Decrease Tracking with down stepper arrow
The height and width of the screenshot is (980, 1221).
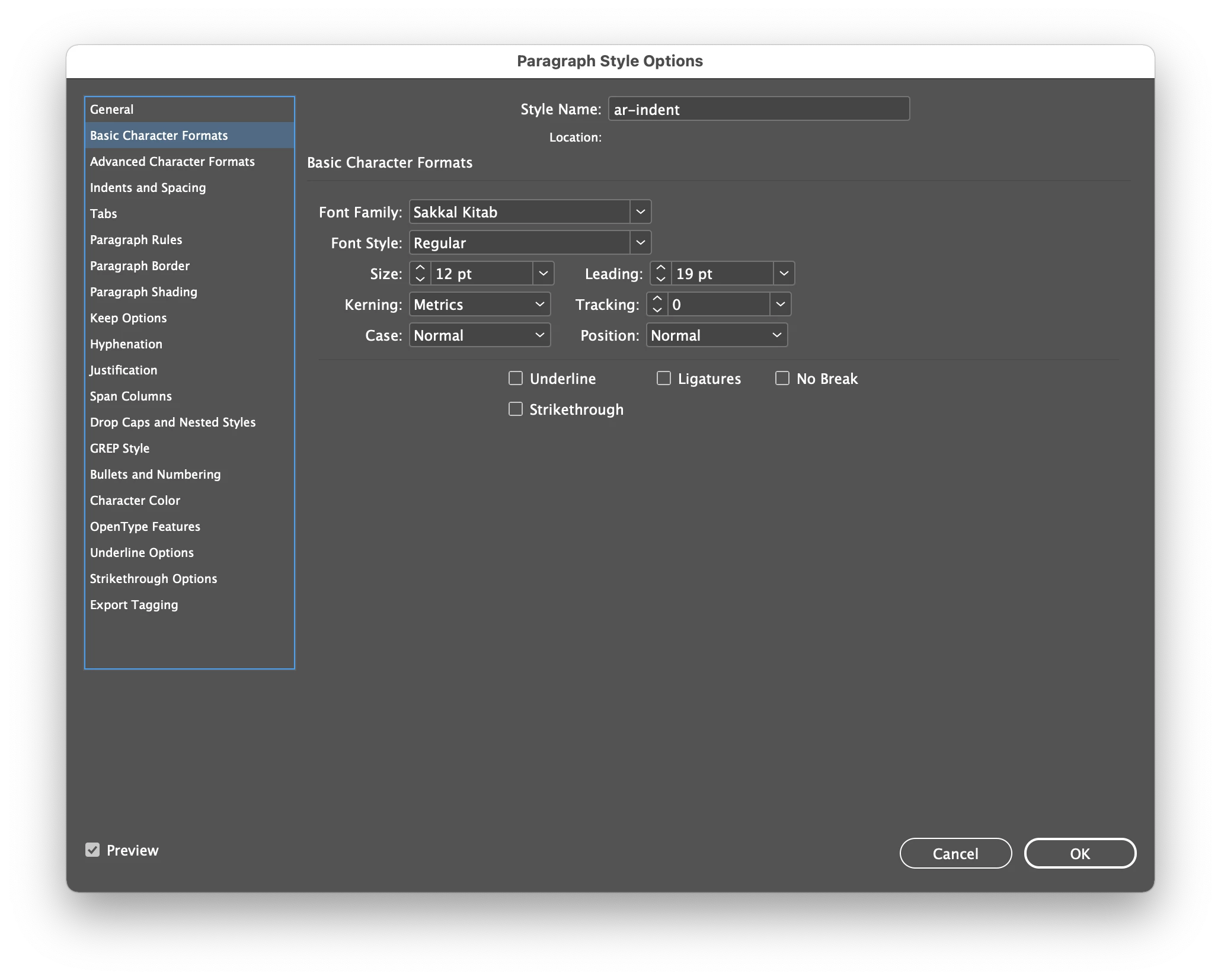[657, 310]
